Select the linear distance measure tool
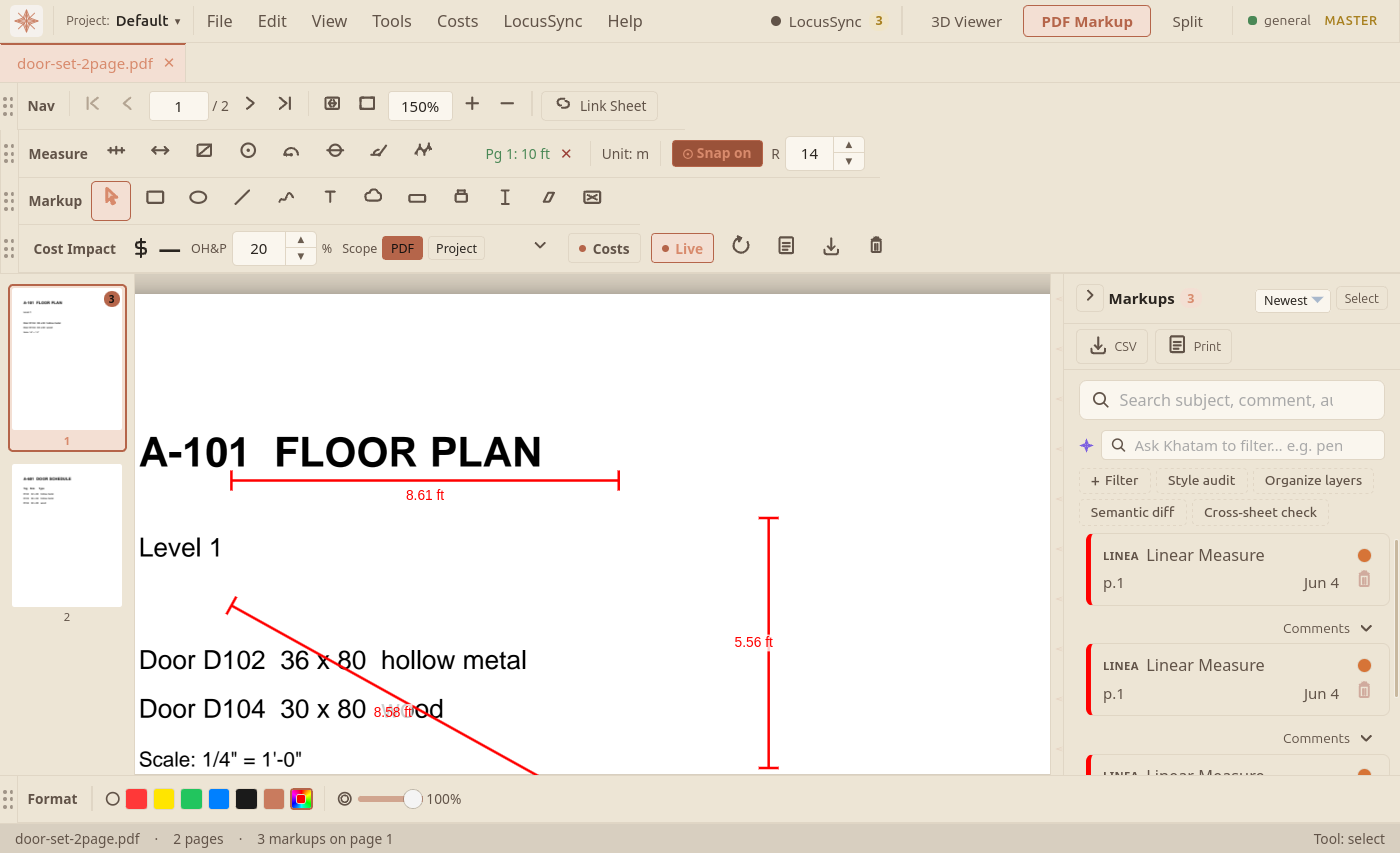Screen dimensions: 1400x853 coord(160,151)
